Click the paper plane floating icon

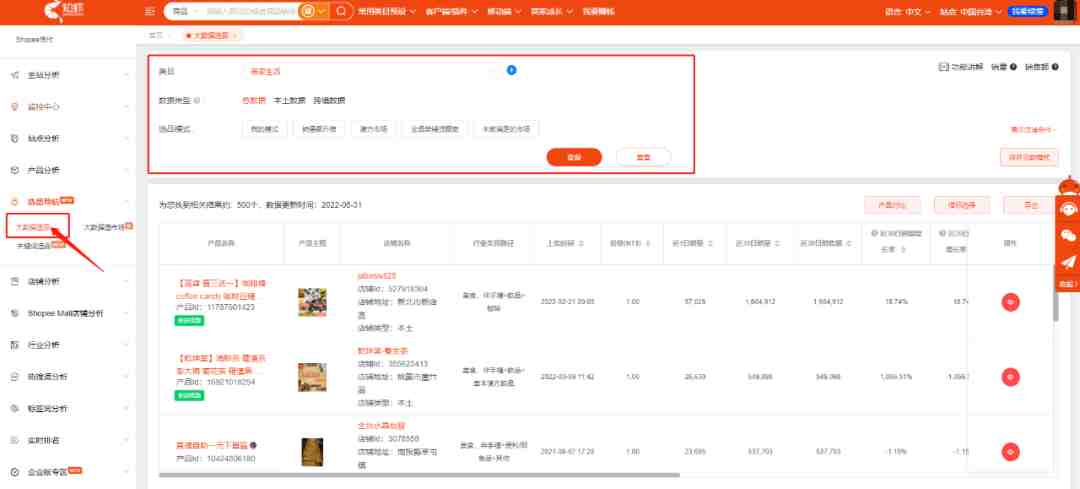tap(1068, 262)
